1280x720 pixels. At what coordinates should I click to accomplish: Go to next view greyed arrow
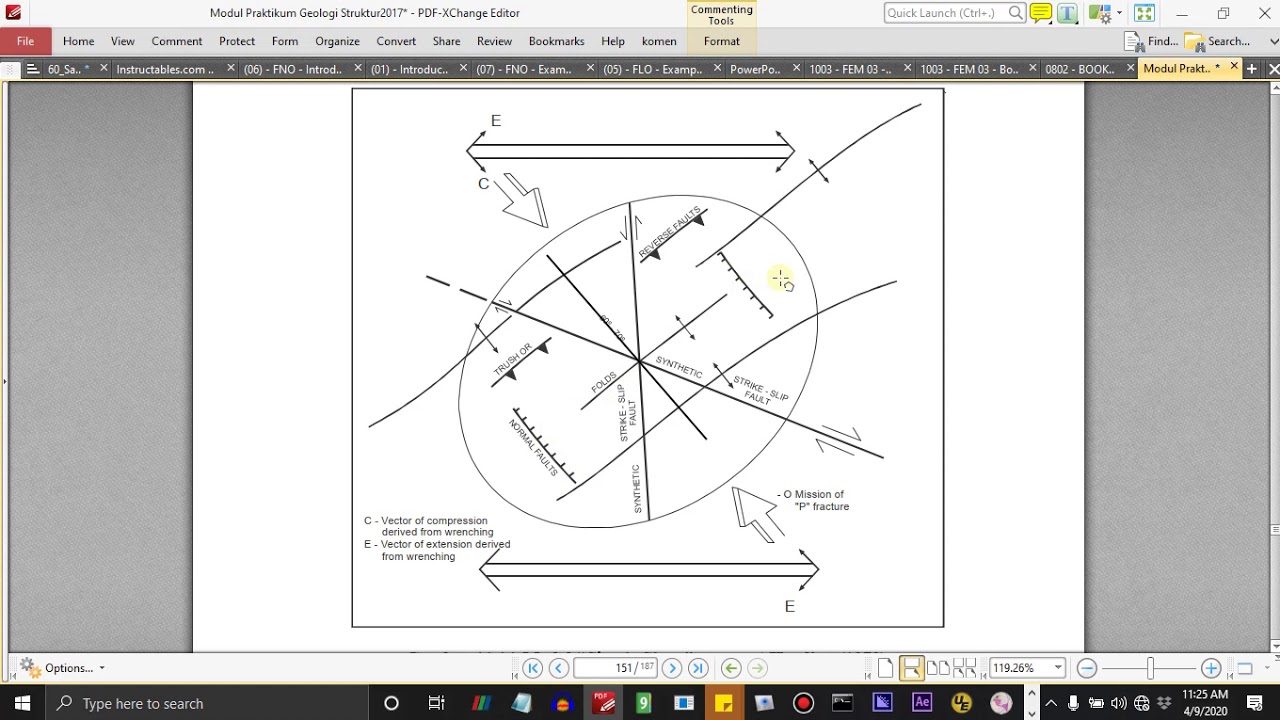click(x=757, y=668)
